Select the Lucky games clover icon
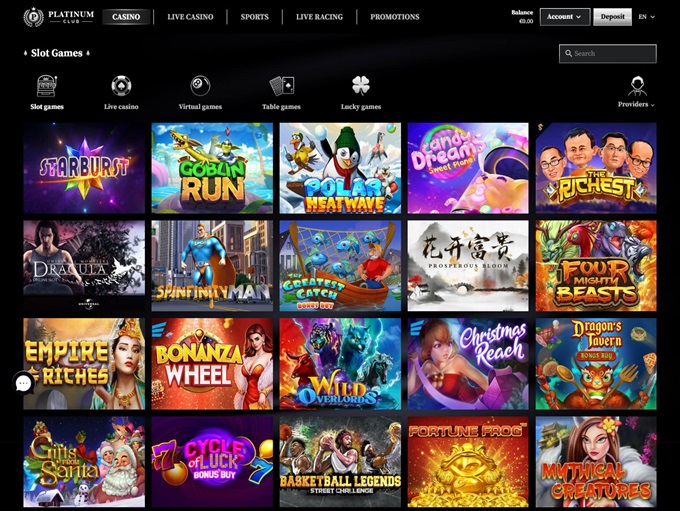Screen dimensions: 680x511 (360, 85)
